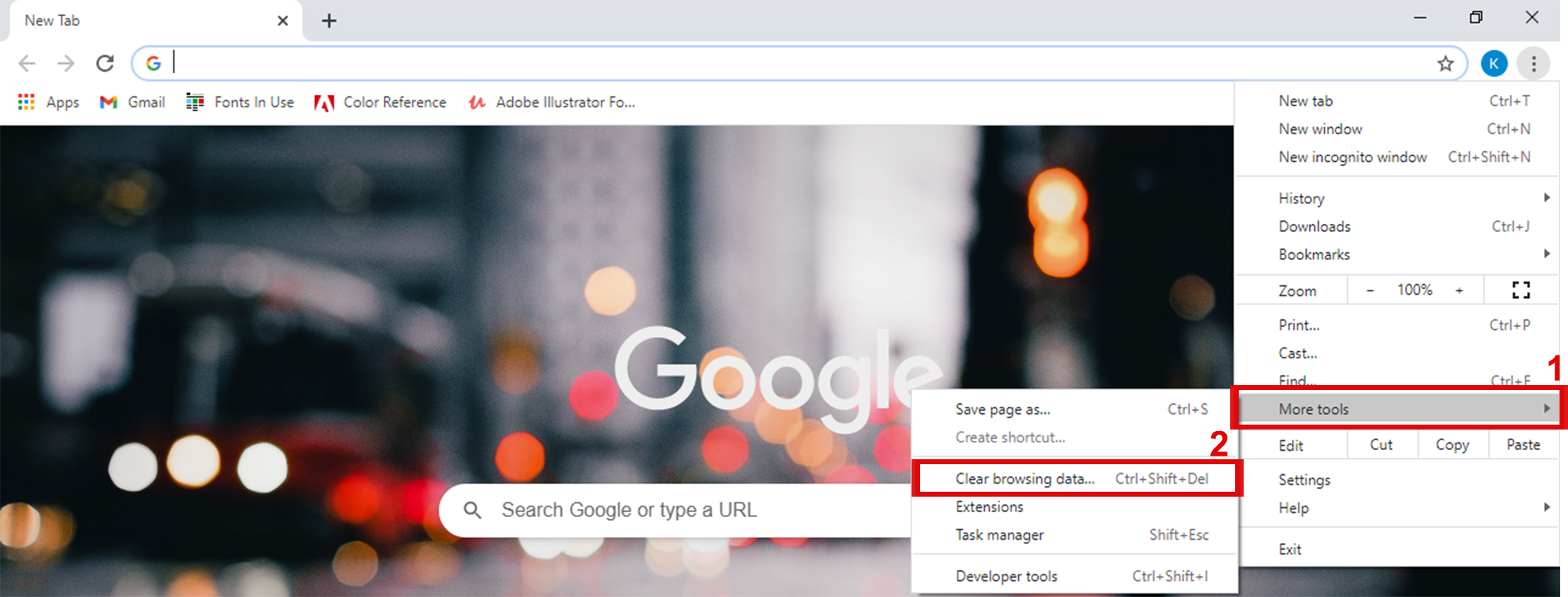
Task: Open the K profile avatar
Action: (x=1494, y=64)
